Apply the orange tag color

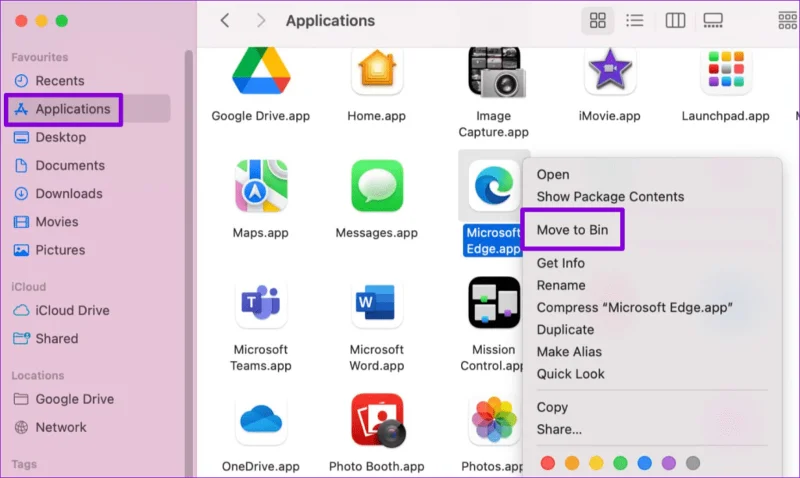point(572,463)
